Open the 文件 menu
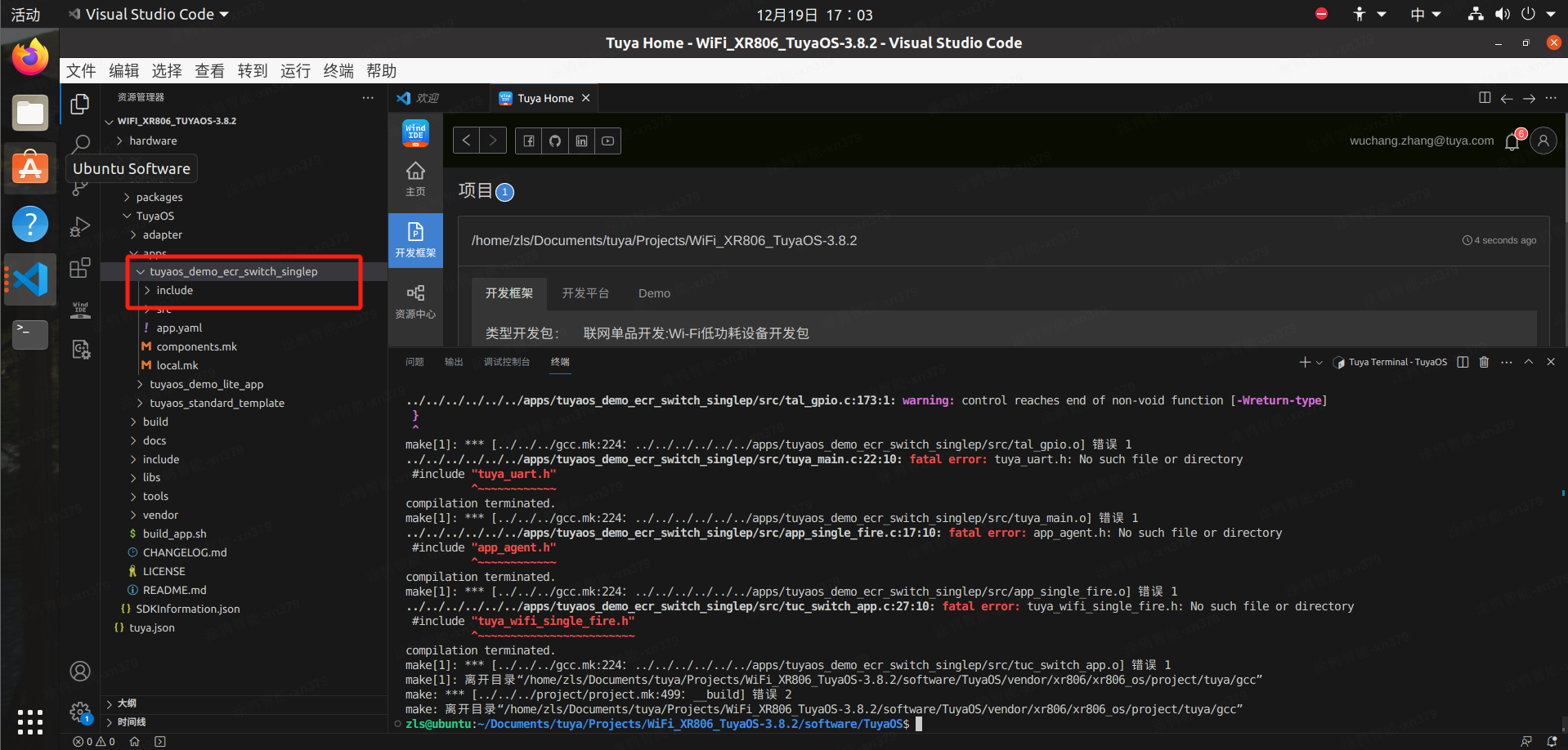1568x750 pixels. pyautogui.click(x=81, y=71)
